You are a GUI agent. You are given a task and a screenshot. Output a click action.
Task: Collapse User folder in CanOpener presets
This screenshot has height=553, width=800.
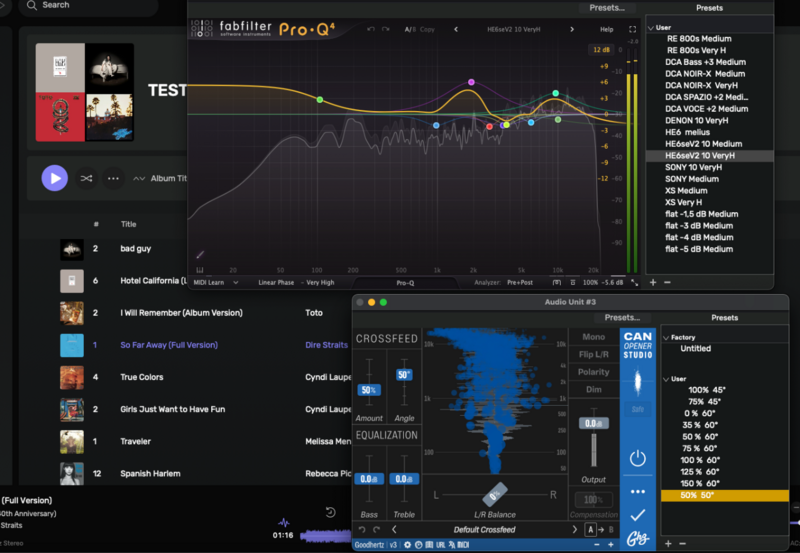(x=666, y=380)
